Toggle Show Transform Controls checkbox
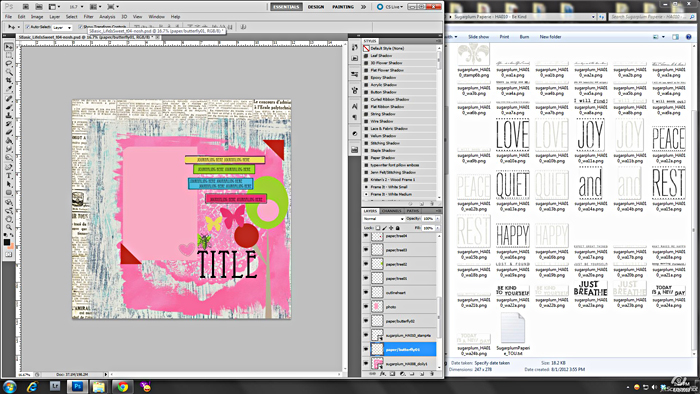Screen dimensions: 700x394 point(80,27)
